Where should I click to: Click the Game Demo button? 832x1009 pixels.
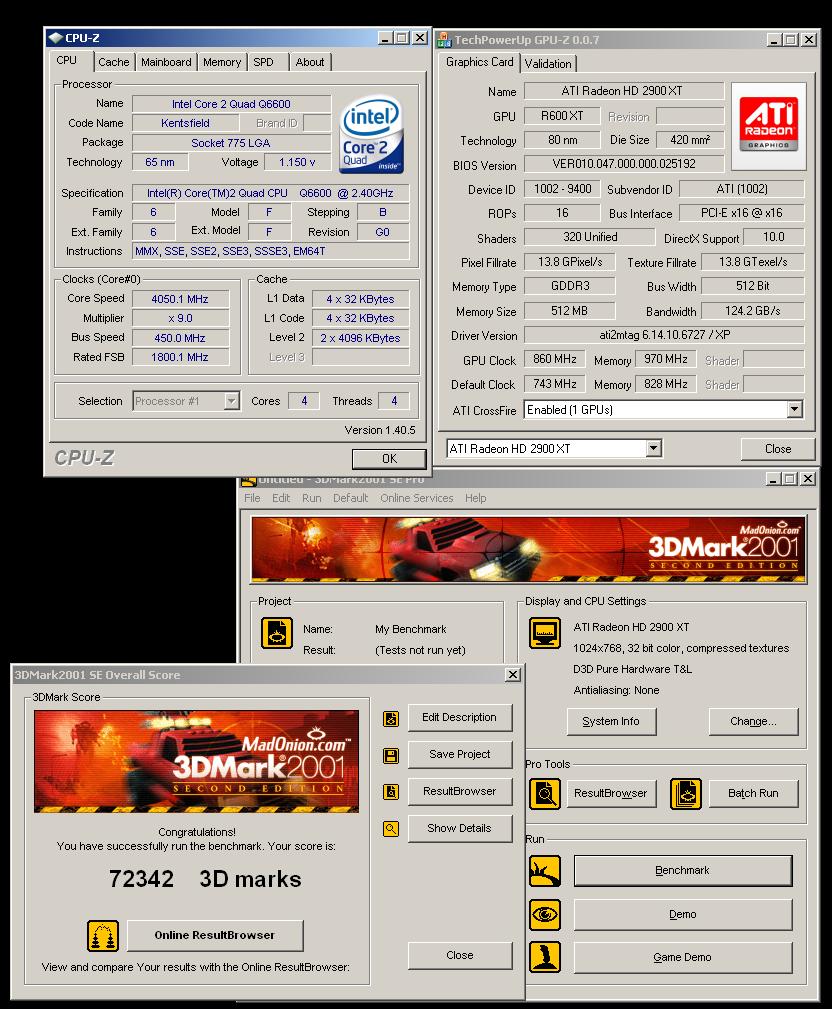click(683, 958)
